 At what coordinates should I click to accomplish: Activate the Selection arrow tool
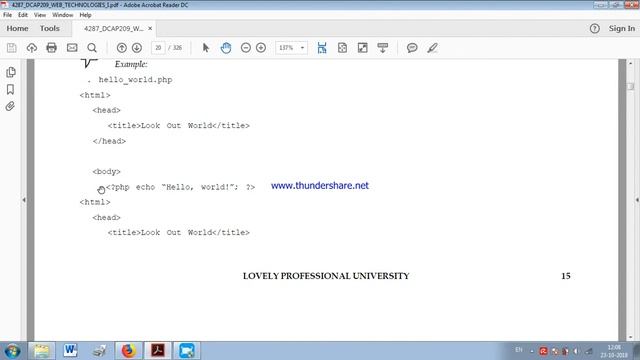click(206, 48)
